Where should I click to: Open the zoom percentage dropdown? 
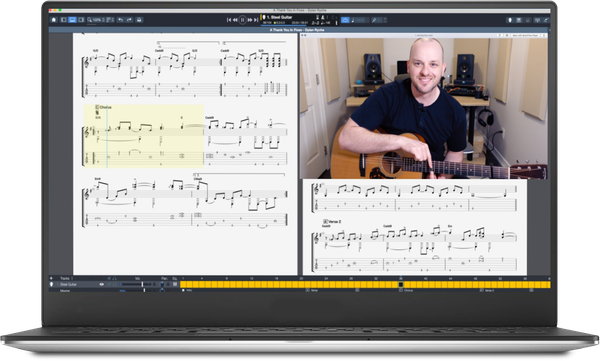(x=96, y=20)
